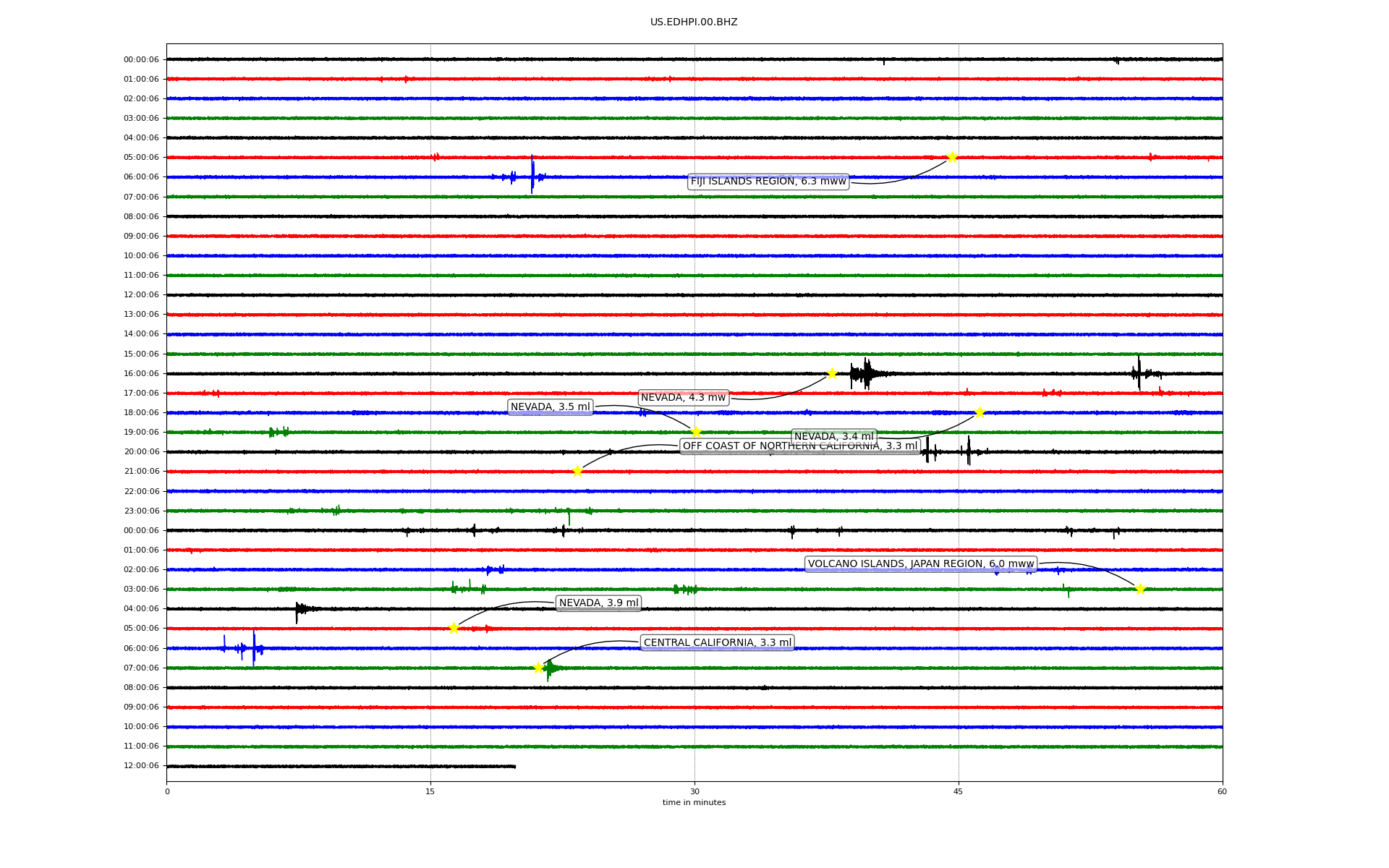Click the 16:00:06 time row label
1389x868 pixels.
click(141, 374)
